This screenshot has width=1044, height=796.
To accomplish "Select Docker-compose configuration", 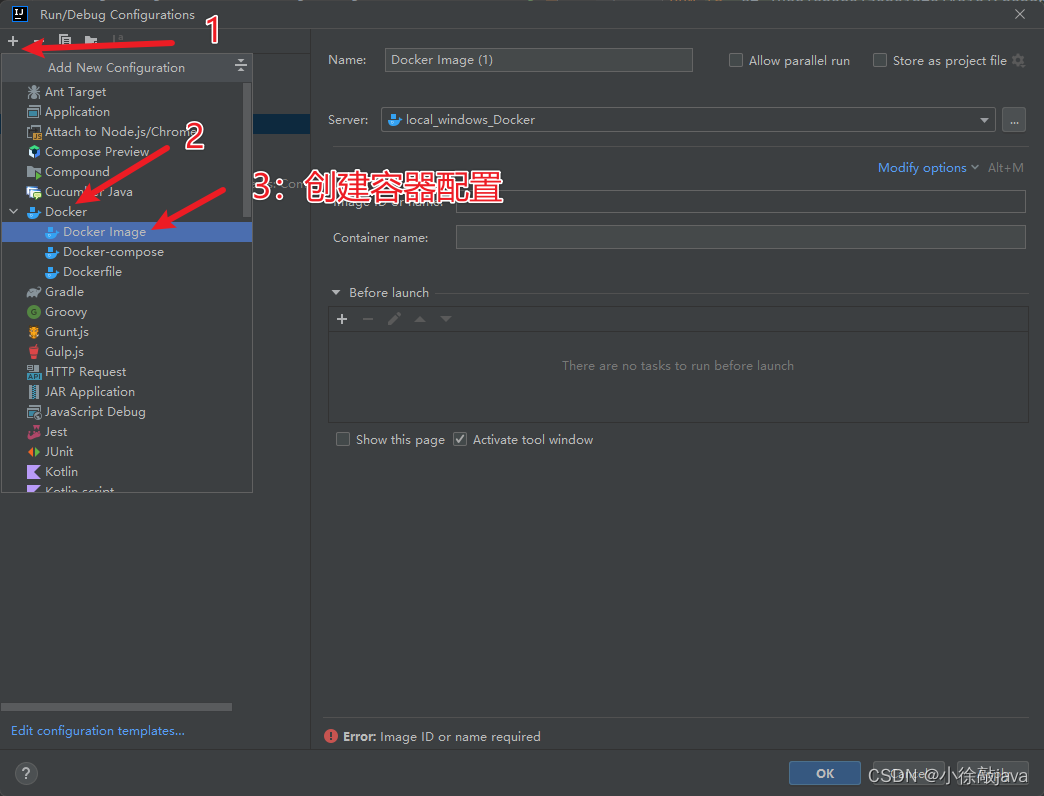I will pos(127,252).
